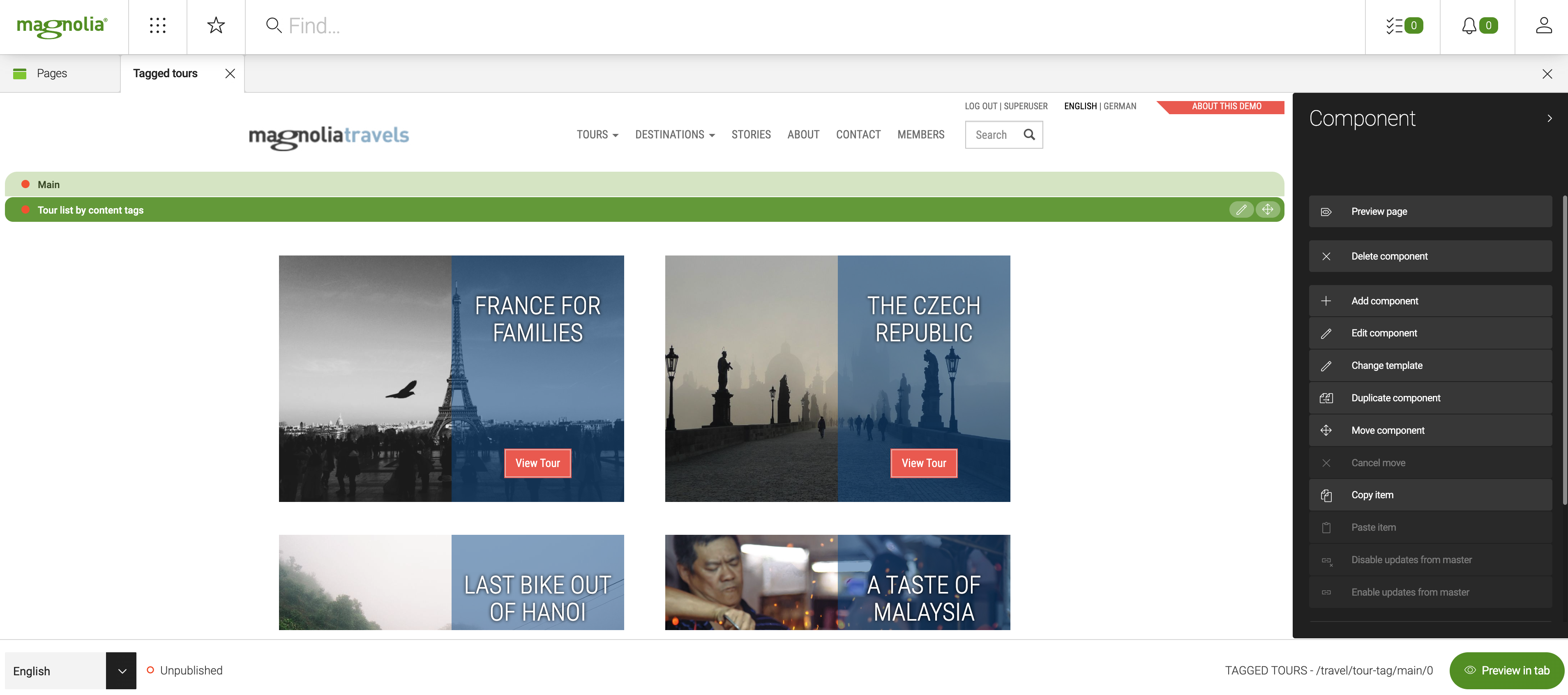This screenshot has height=695, width=1568.
Task: Open the tasks checklist icon
Action: tap(1394, 25)
